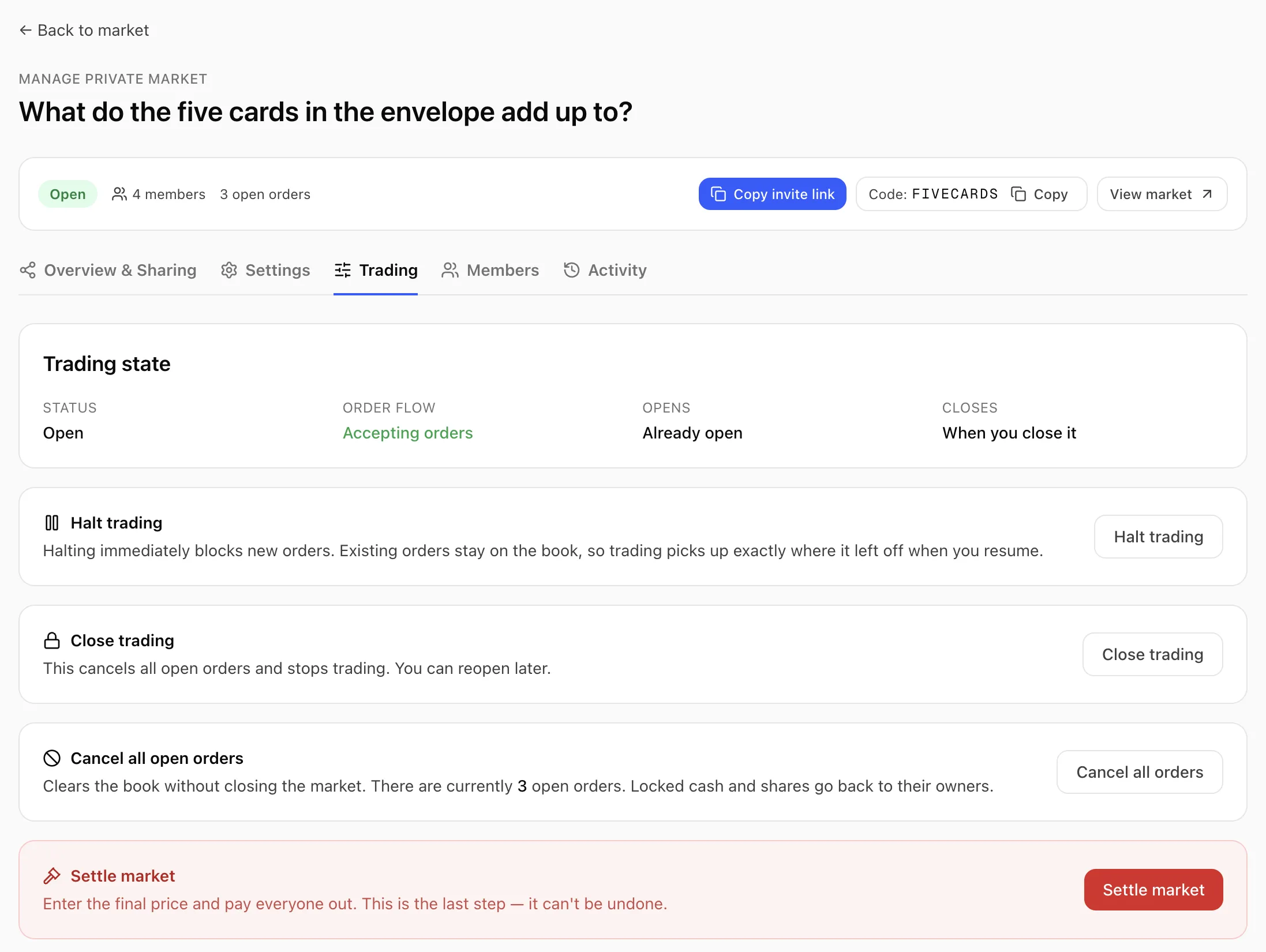Select the Trading tab
This screenshot has width=1266, height=952.
click(x=376, y=270)
